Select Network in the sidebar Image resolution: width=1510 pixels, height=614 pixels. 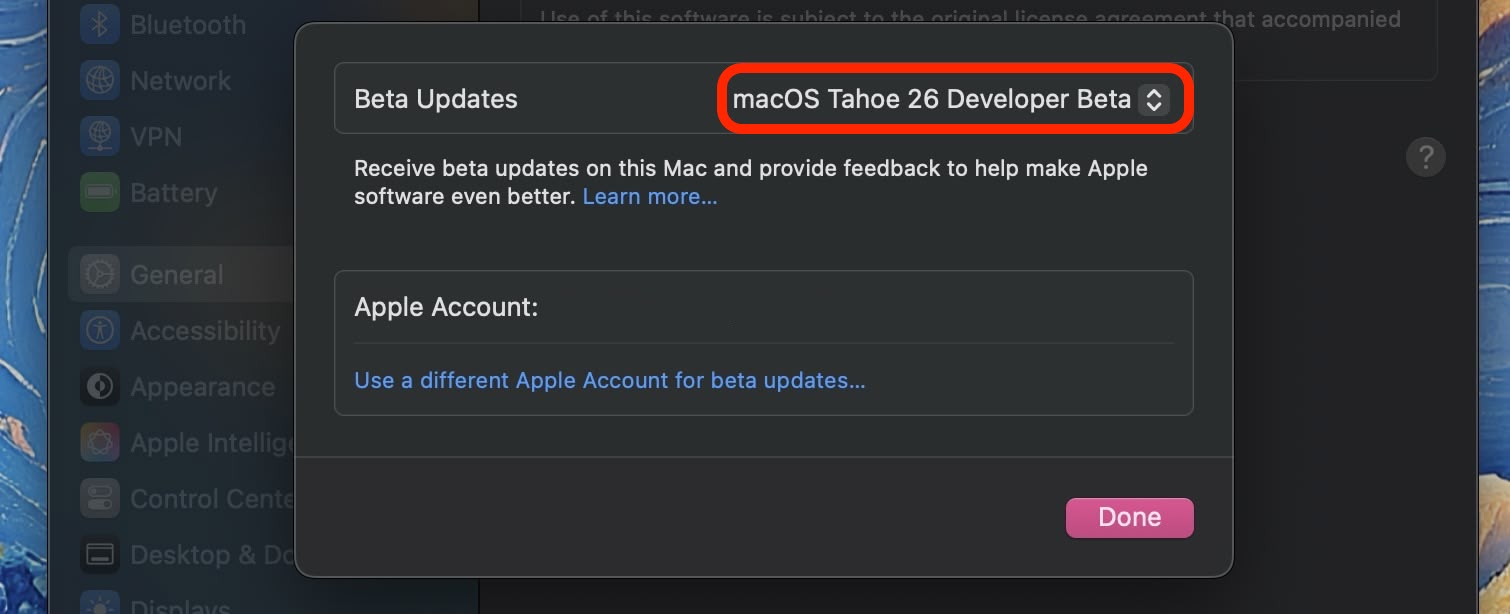181,80
